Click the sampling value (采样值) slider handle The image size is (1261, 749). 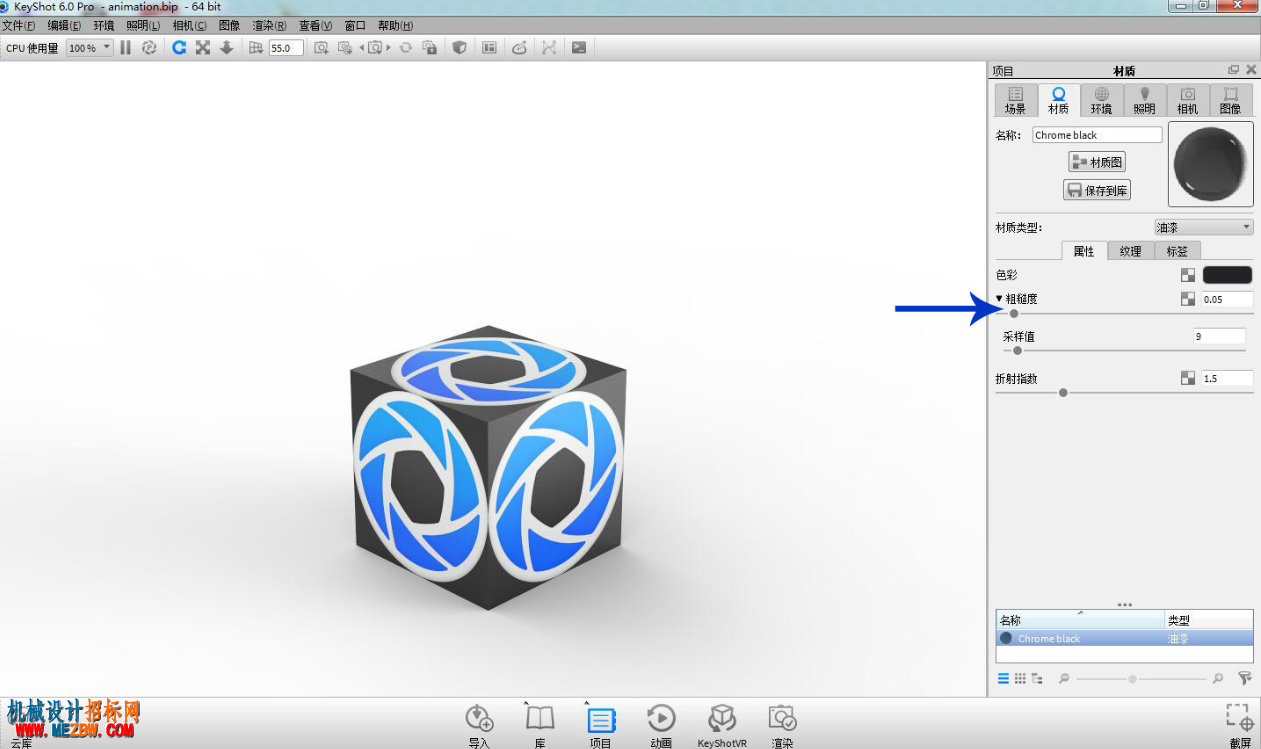[1018, 351]
